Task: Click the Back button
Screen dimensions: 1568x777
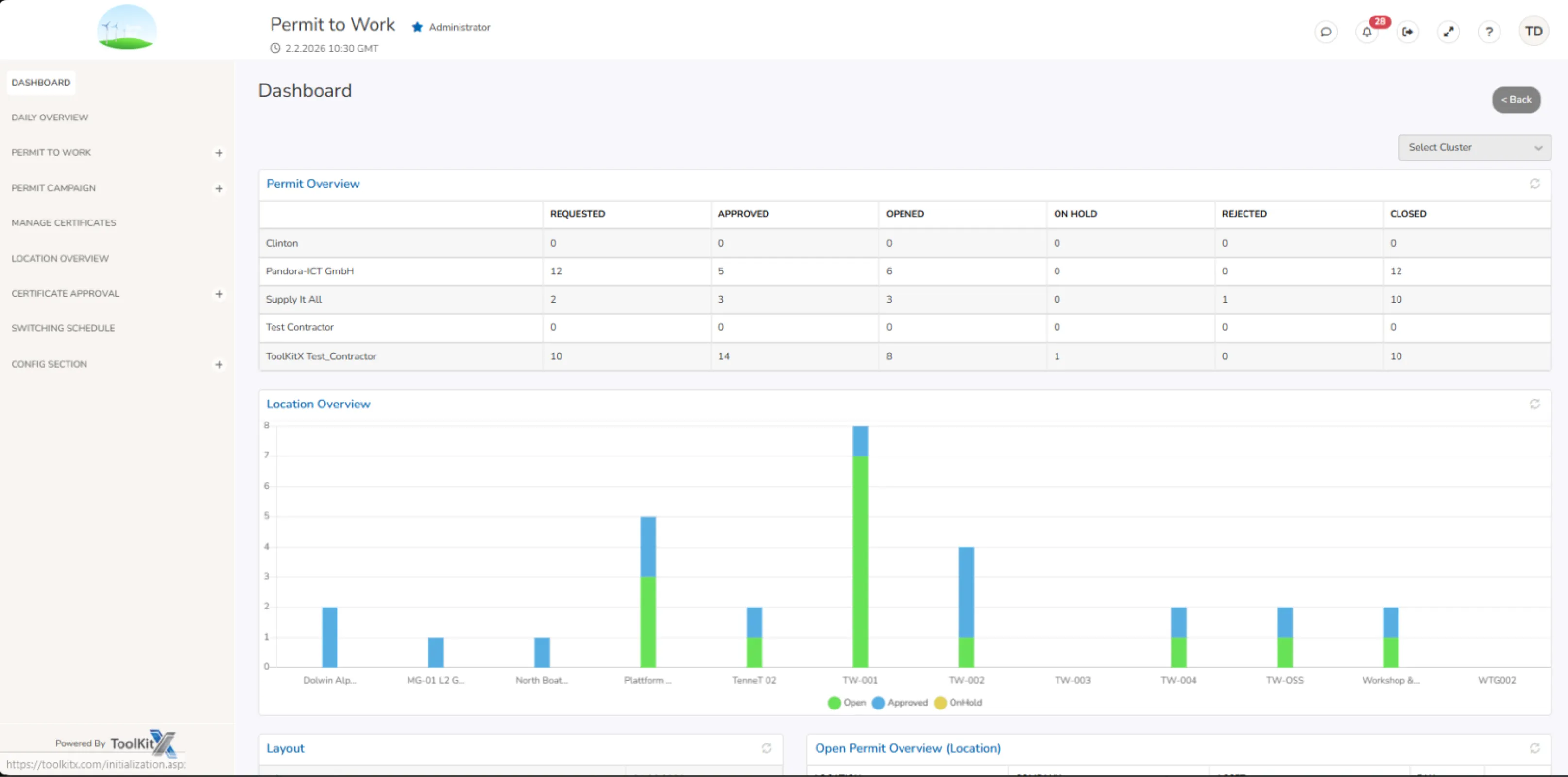Action: pos(1516,99)
